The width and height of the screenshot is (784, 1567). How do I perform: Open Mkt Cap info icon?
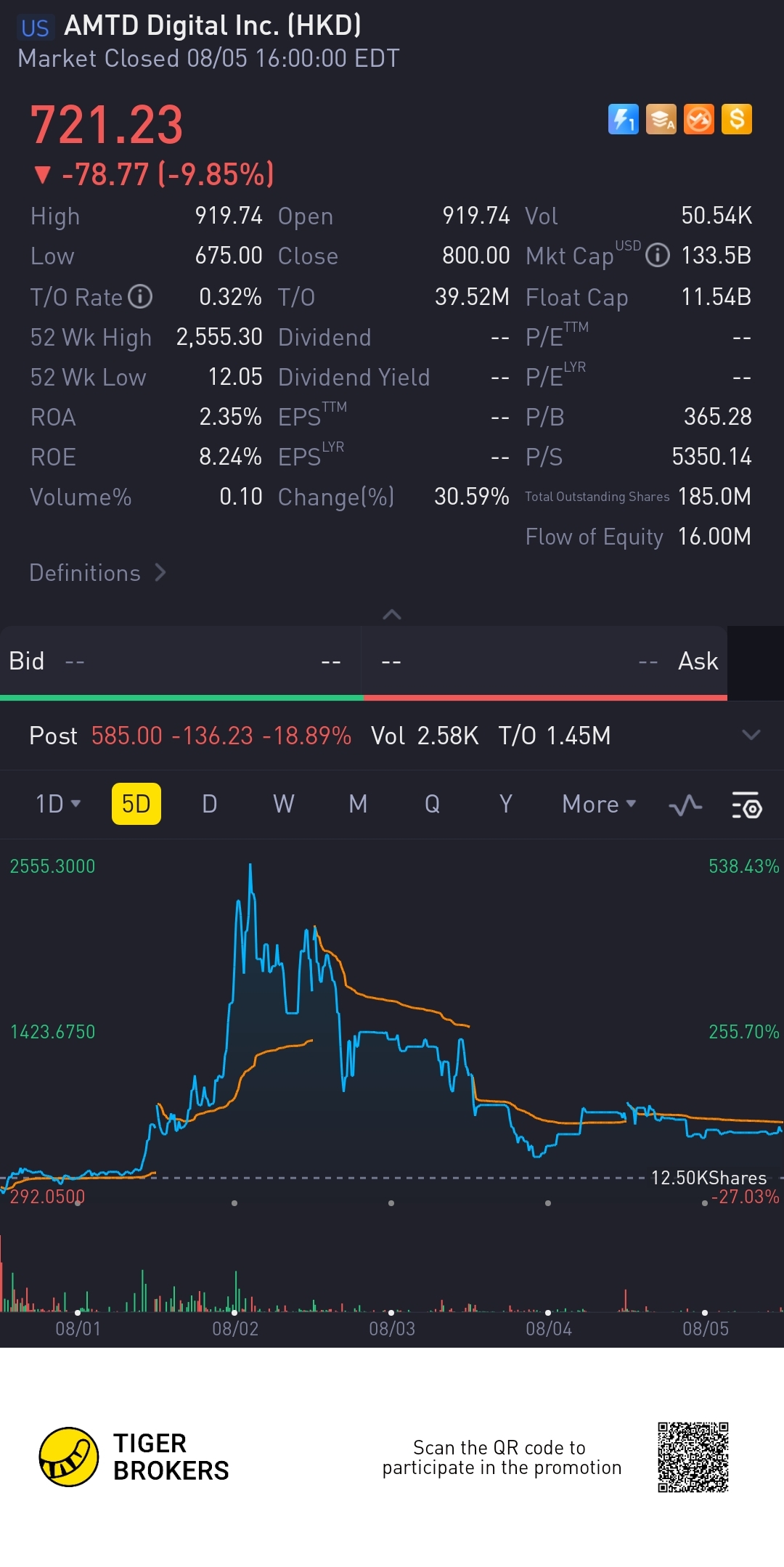pyautogui.click(x=658, y=256)
